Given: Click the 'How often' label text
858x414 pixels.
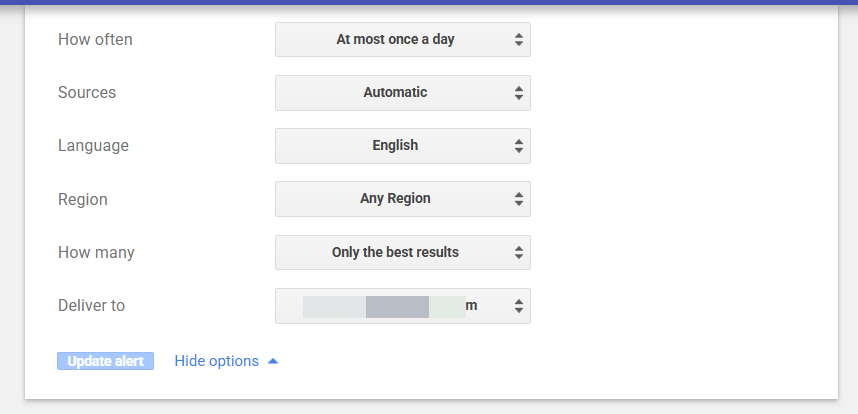Looking at the screenshot, I should click(95, 40).
